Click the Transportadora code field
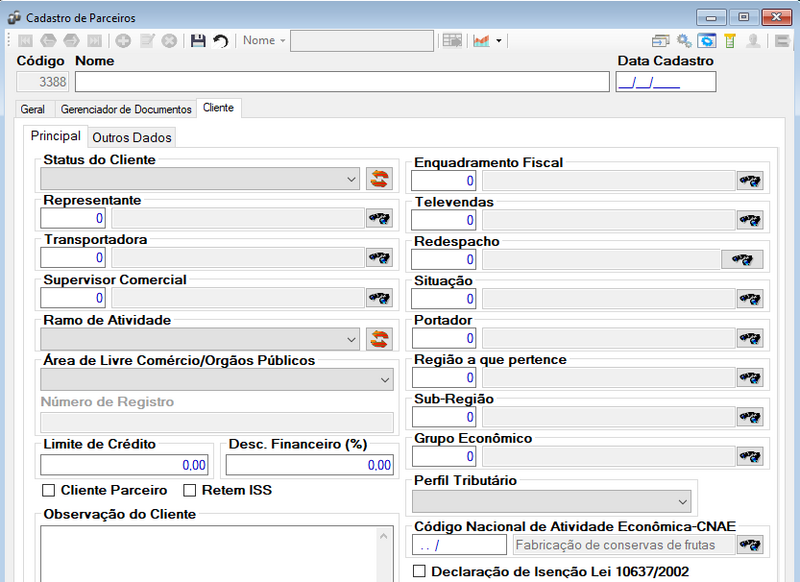This screenshot has height=582, width=800. pos(73,258)
